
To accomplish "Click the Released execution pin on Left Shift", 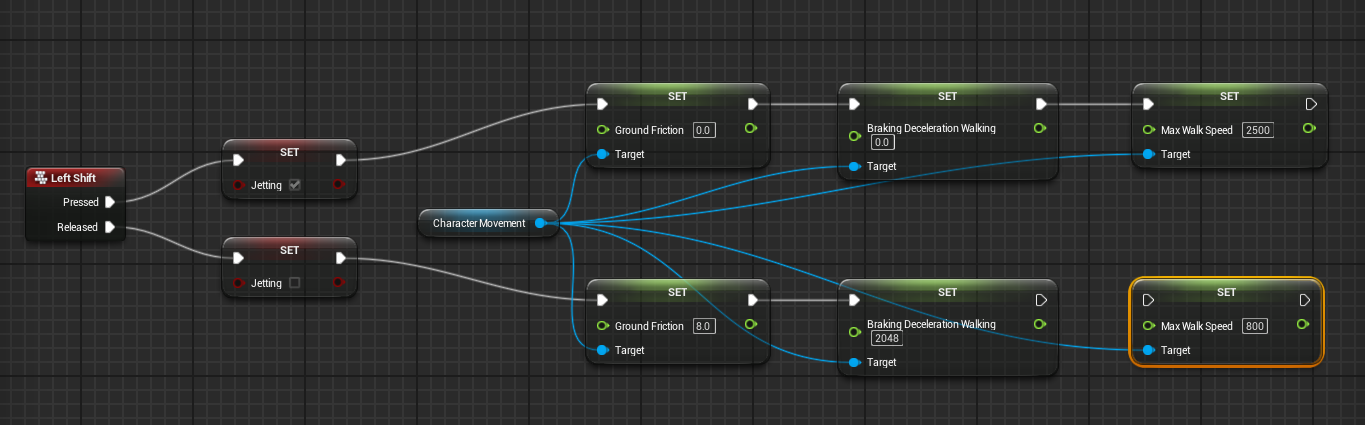I will click(110, 227).
